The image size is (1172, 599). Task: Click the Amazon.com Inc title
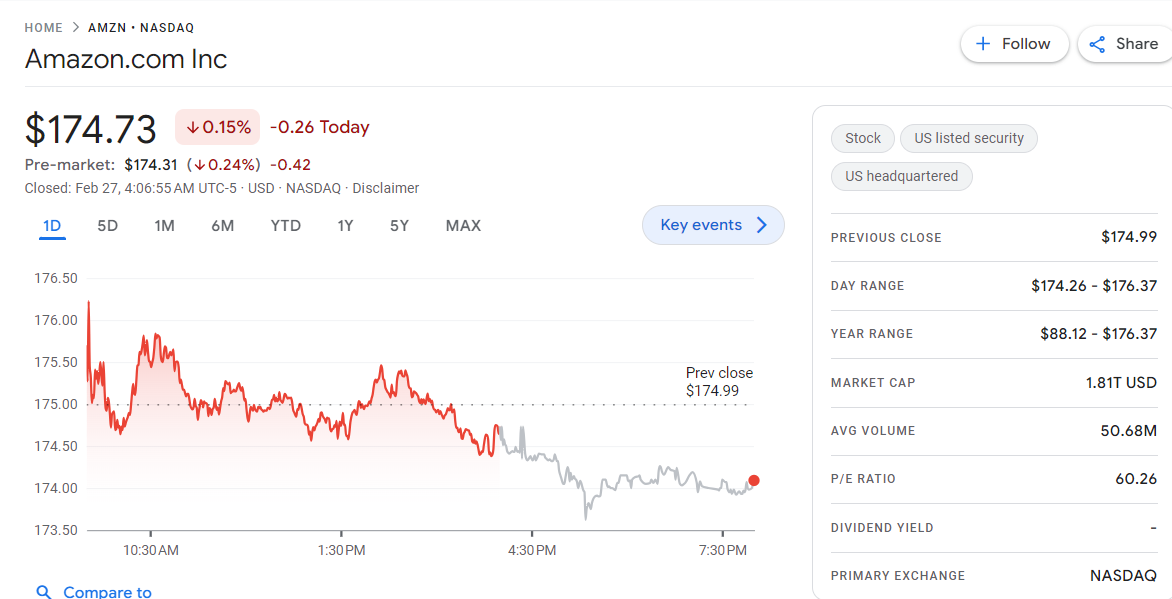pyautogui.click(x=126, y=58)
